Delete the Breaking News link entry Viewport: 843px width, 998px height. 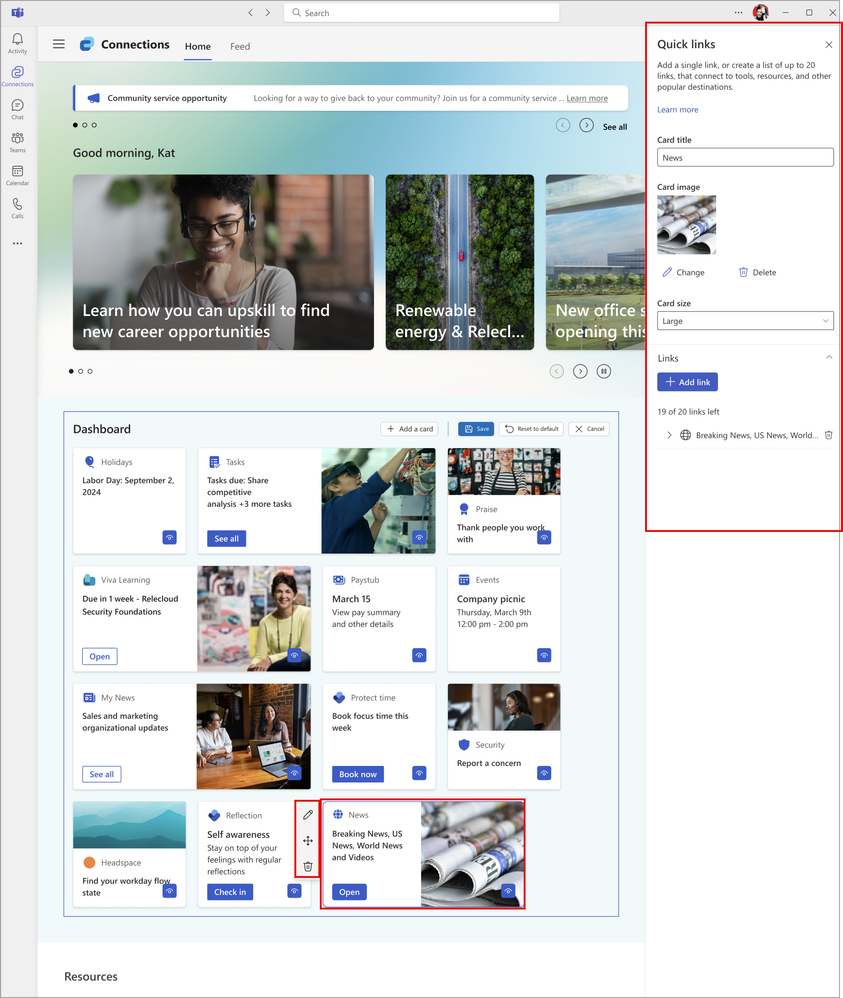tap(828, 435)
